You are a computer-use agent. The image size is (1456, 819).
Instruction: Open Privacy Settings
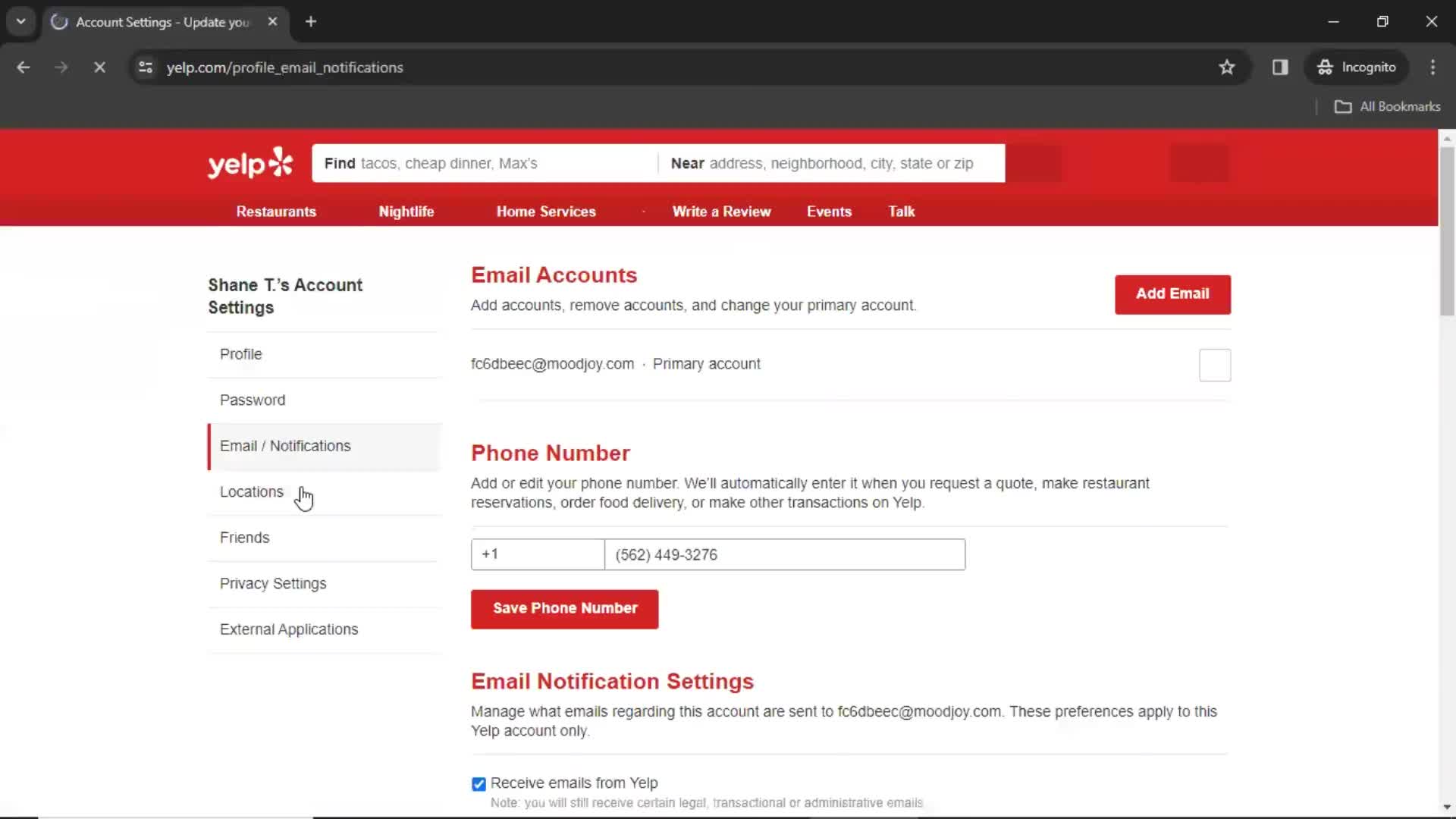324,584
